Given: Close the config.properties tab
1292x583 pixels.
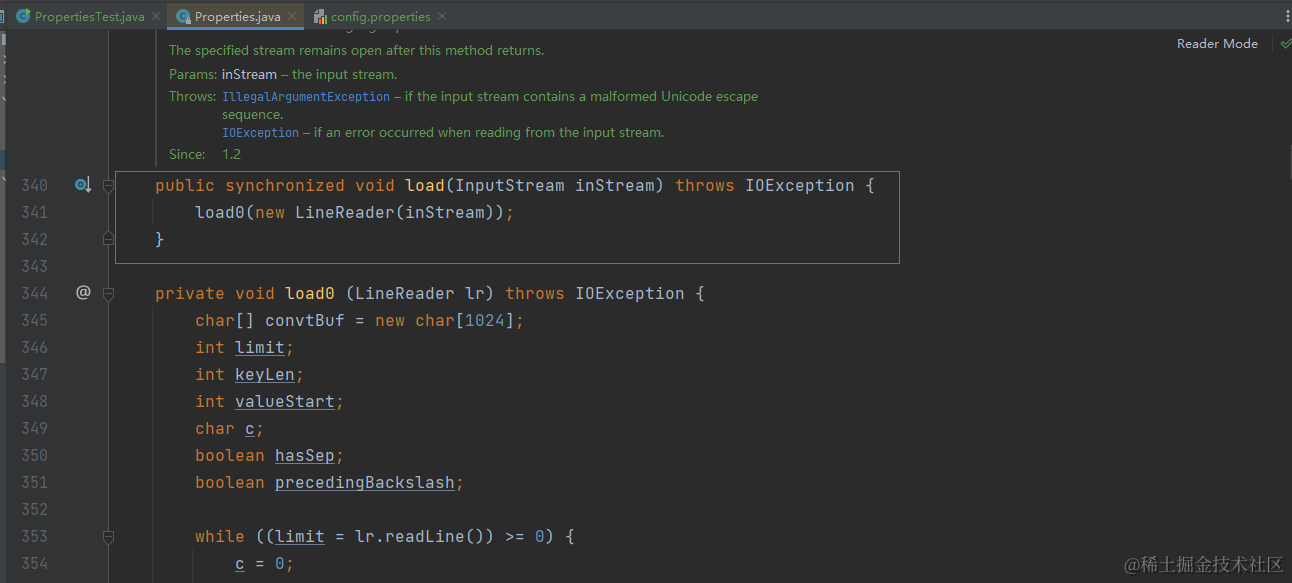Looking at the screenshot, I should (442, 16).
